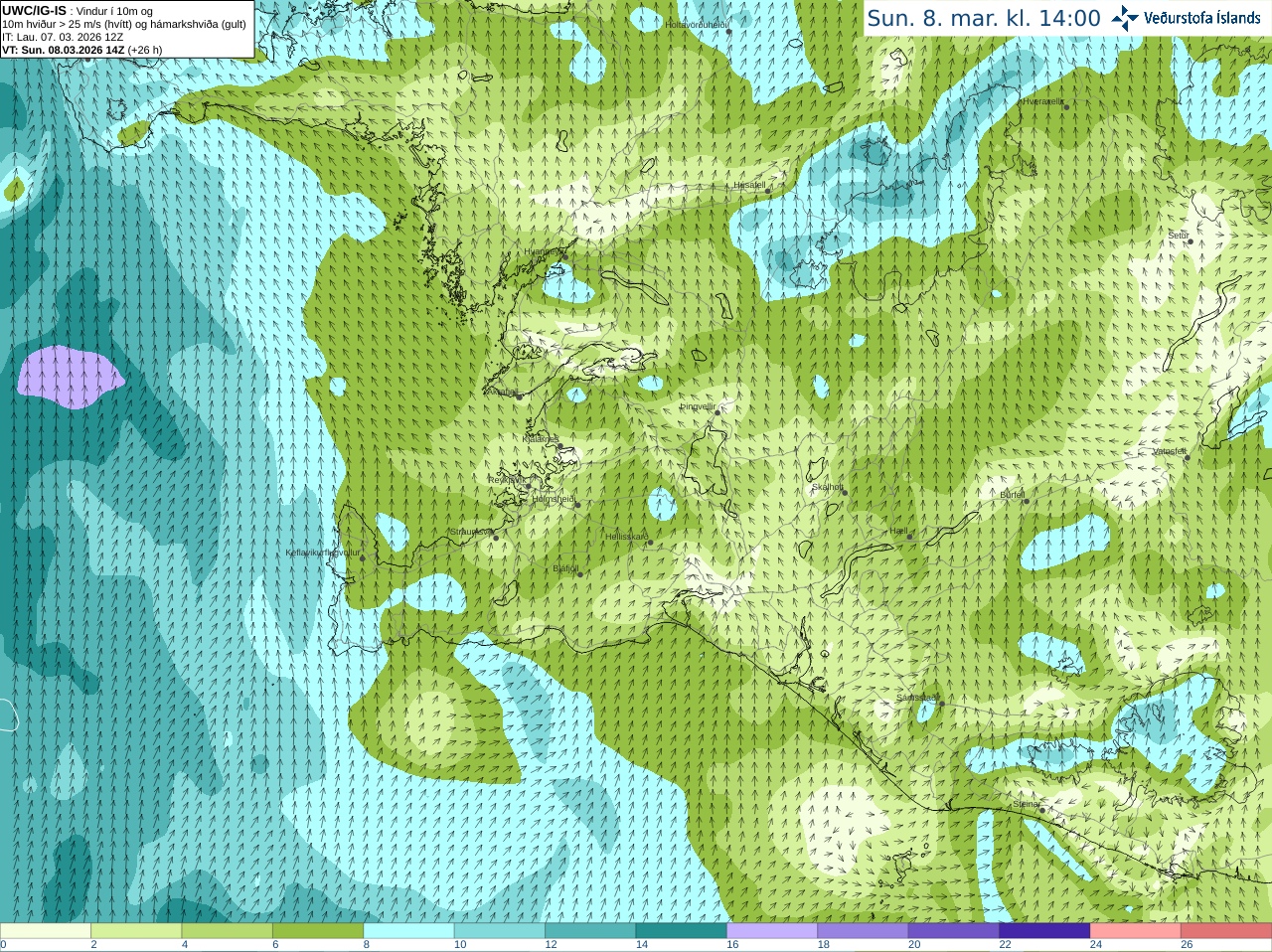Click the purple 16–18 m/s wind patch offshore

click(x=69, y=378)
